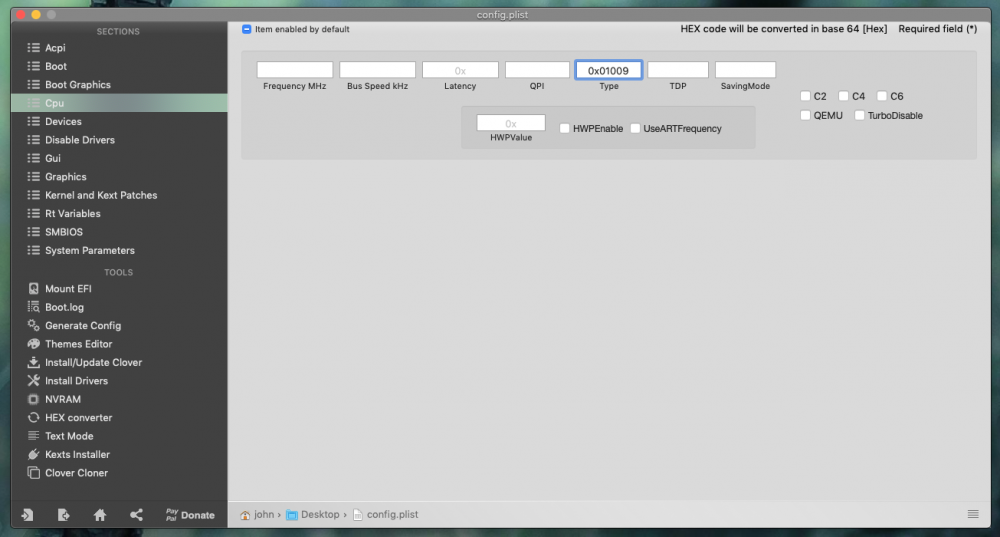Click the Clover Cloner copy icon
The width and height of the screenshot is (1000, 537).
click(x=33, y=473)
